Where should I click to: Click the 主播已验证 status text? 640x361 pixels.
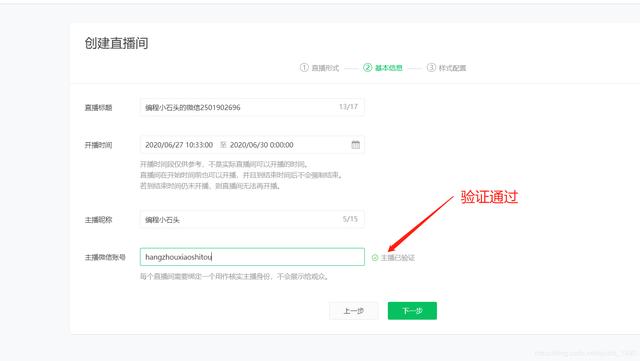click(x=398, y=258)
